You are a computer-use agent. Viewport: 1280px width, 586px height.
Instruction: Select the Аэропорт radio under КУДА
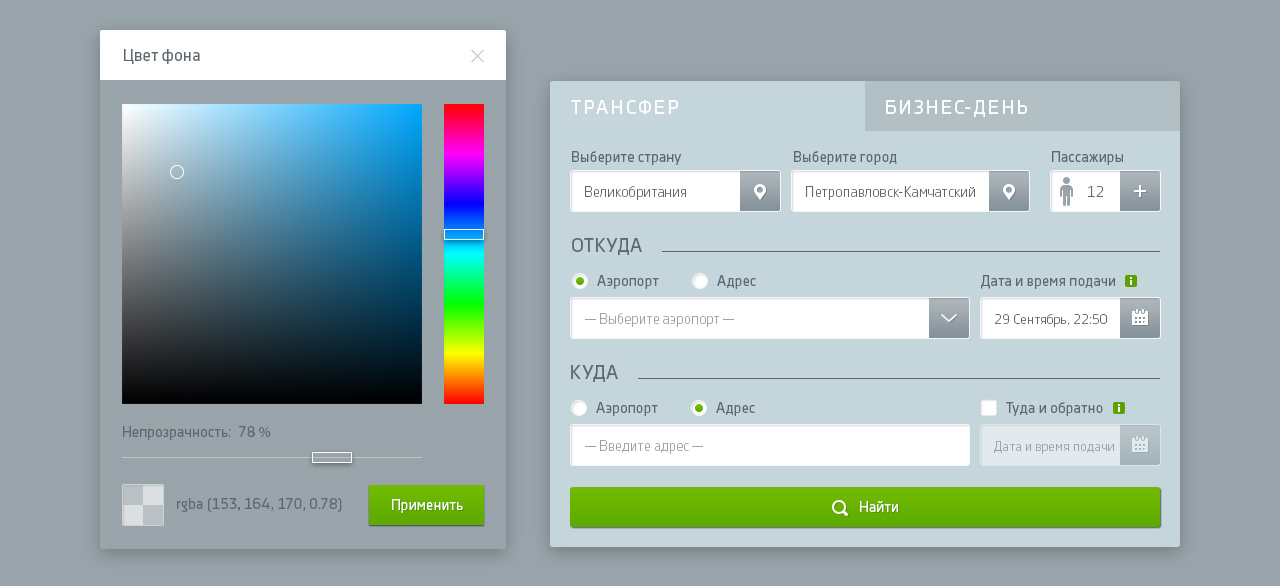[579, 408]
